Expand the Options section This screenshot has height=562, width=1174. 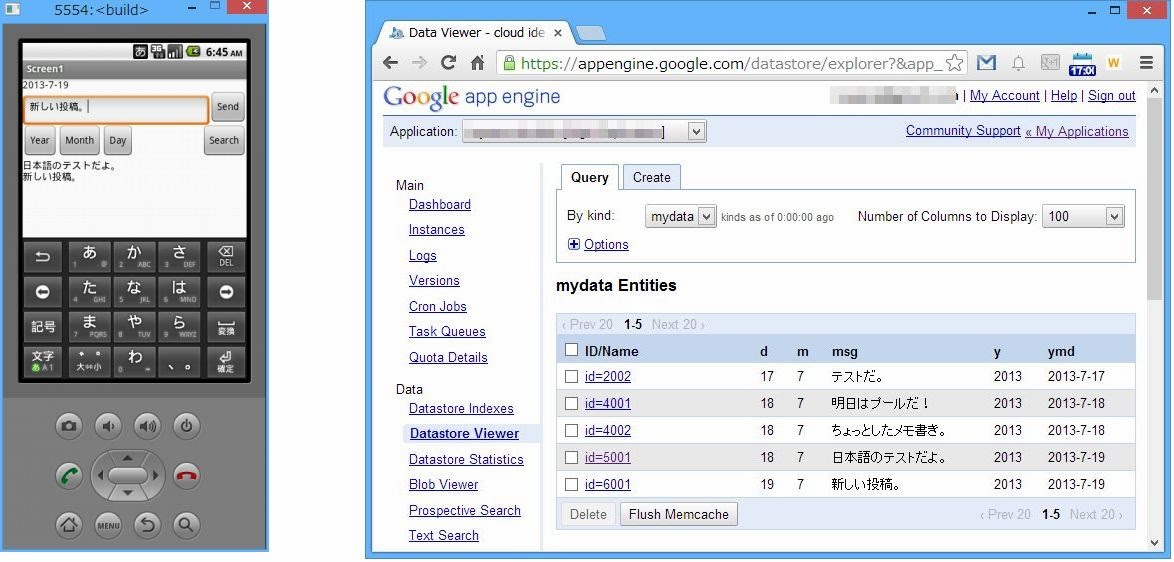coord(598,244)
